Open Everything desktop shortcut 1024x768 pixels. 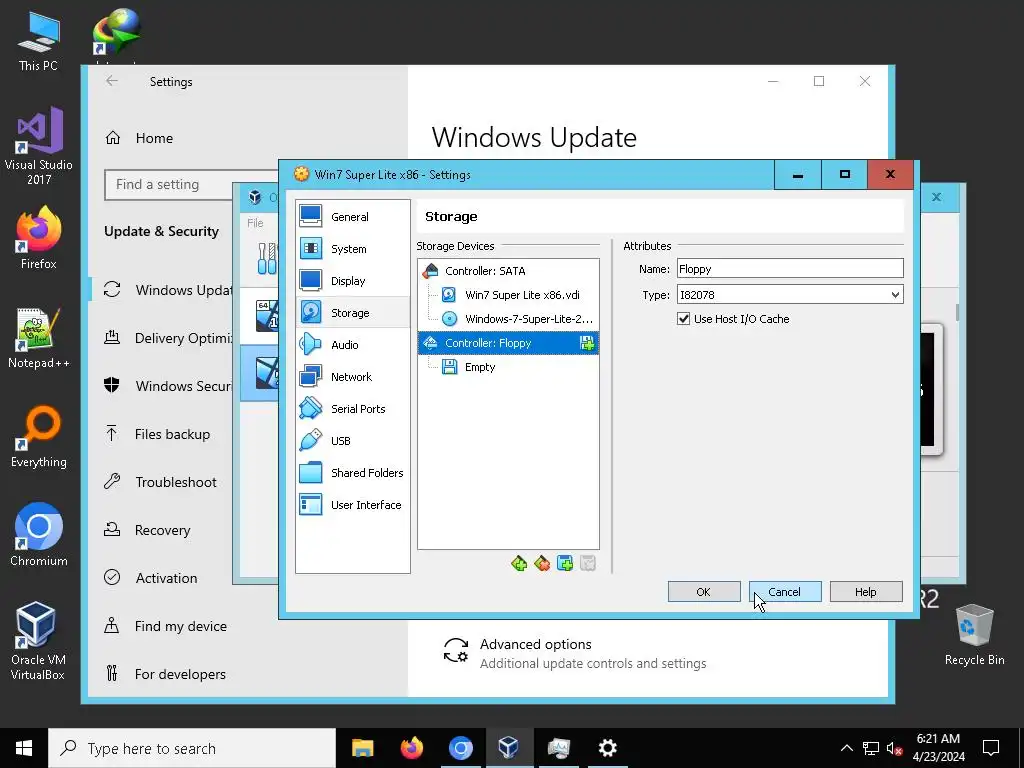(x=38, y=437)
